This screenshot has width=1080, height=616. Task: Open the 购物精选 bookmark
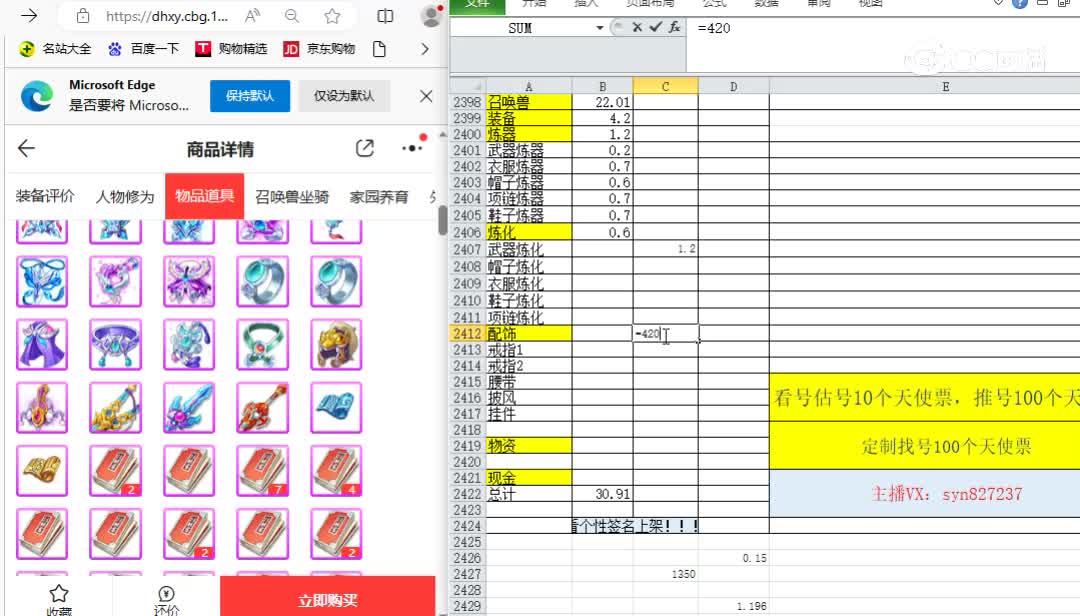(231, 49)
